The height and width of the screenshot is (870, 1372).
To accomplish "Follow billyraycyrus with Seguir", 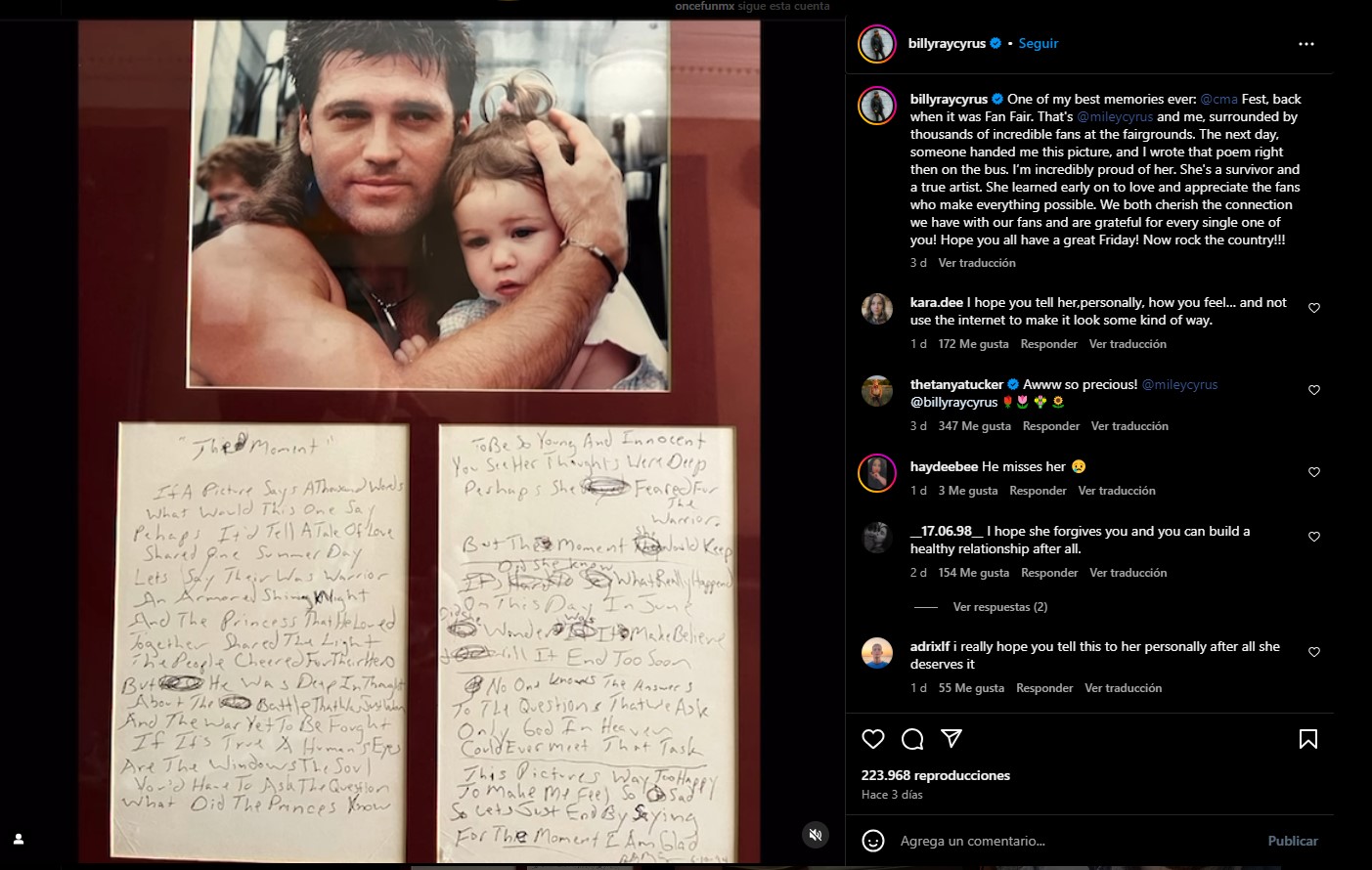I will pyautogui.click(x=1039, y=44).
